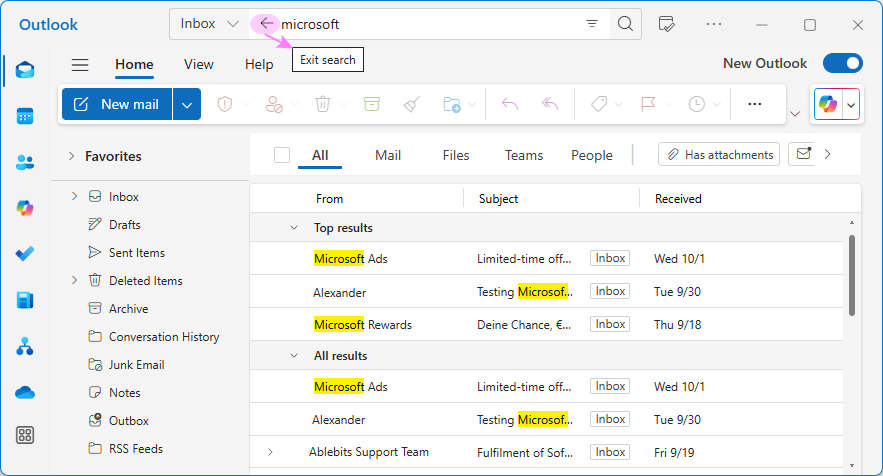Expand the New mail dropdown arrow
Image resolution: width=883 pixels, height=476 pixels.
click(x=187, y=104)
